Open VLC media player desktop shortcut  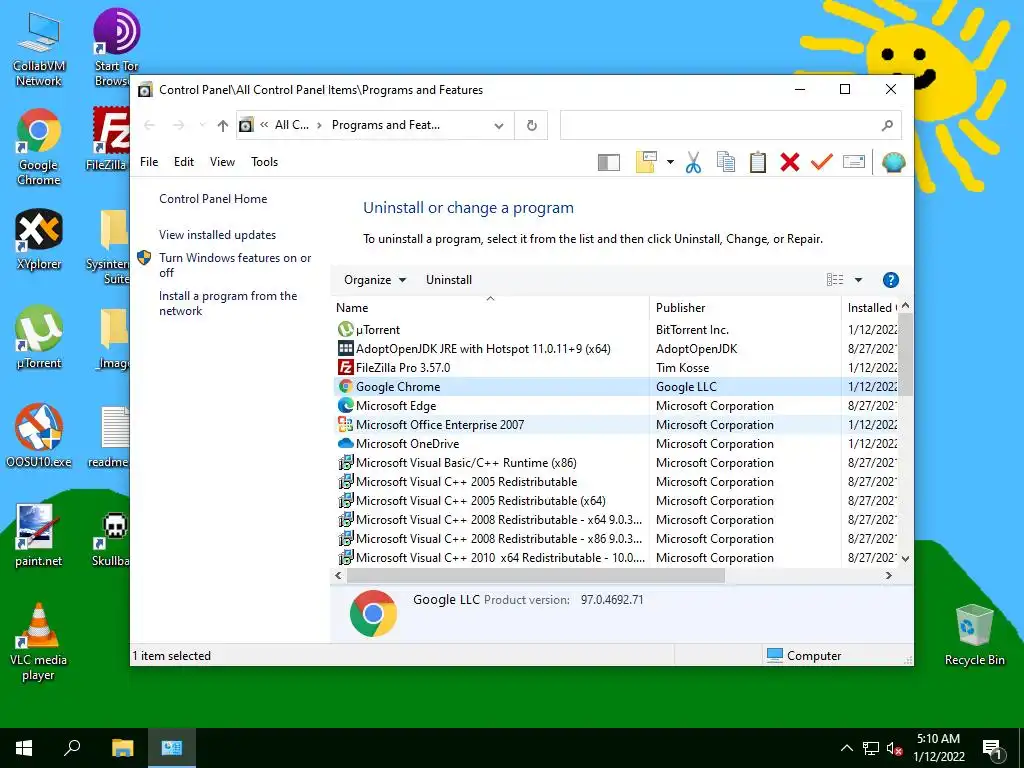click(39, 642)
